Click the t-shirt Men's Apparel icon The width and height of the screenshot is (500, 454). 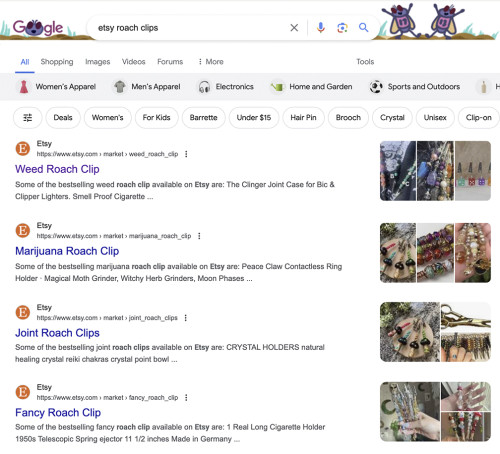(120, 87)
